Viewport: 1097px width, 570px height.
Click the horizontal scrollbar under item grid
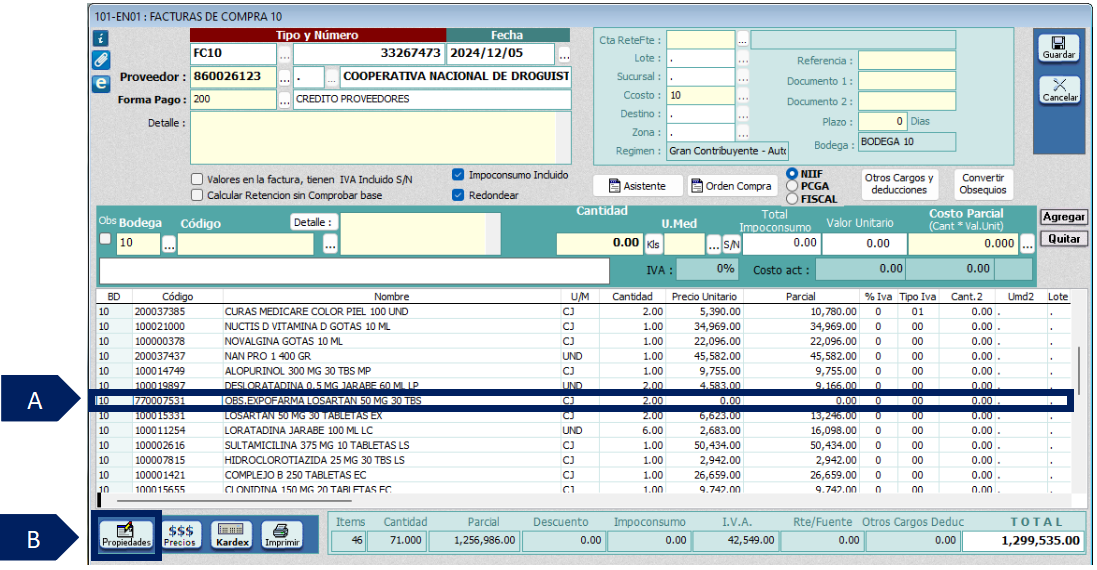pos(234,500)
